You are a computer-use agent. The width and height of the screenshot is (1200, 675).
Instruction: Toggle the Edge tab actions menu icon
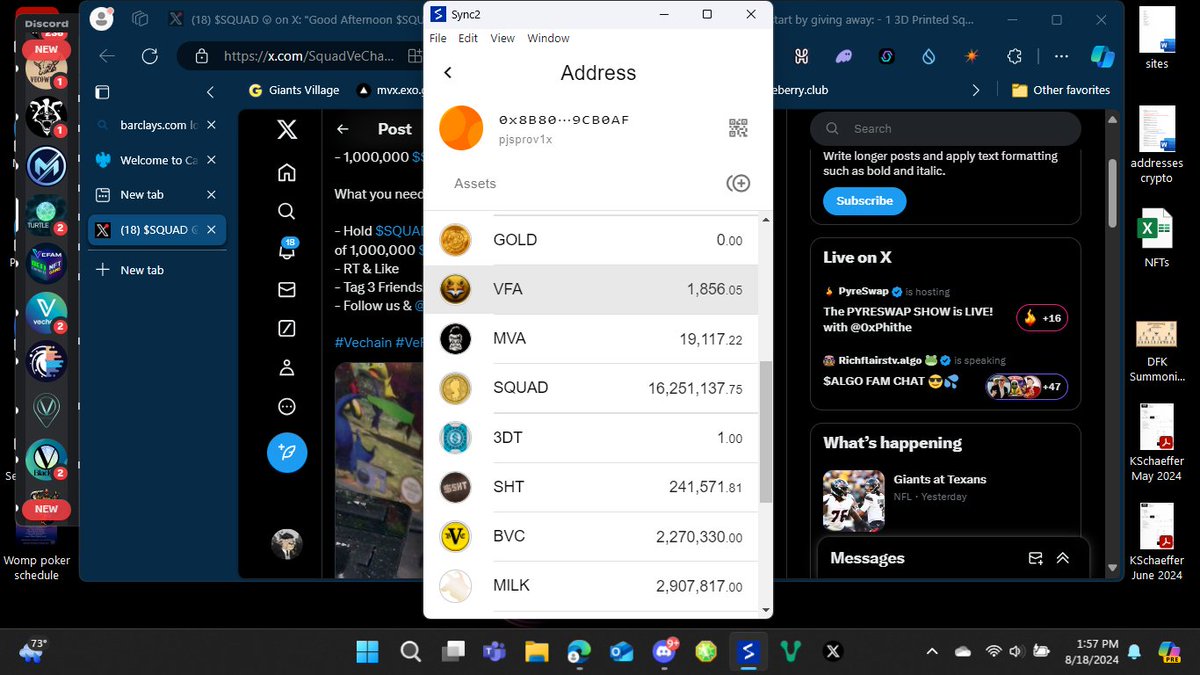point(101,91)
